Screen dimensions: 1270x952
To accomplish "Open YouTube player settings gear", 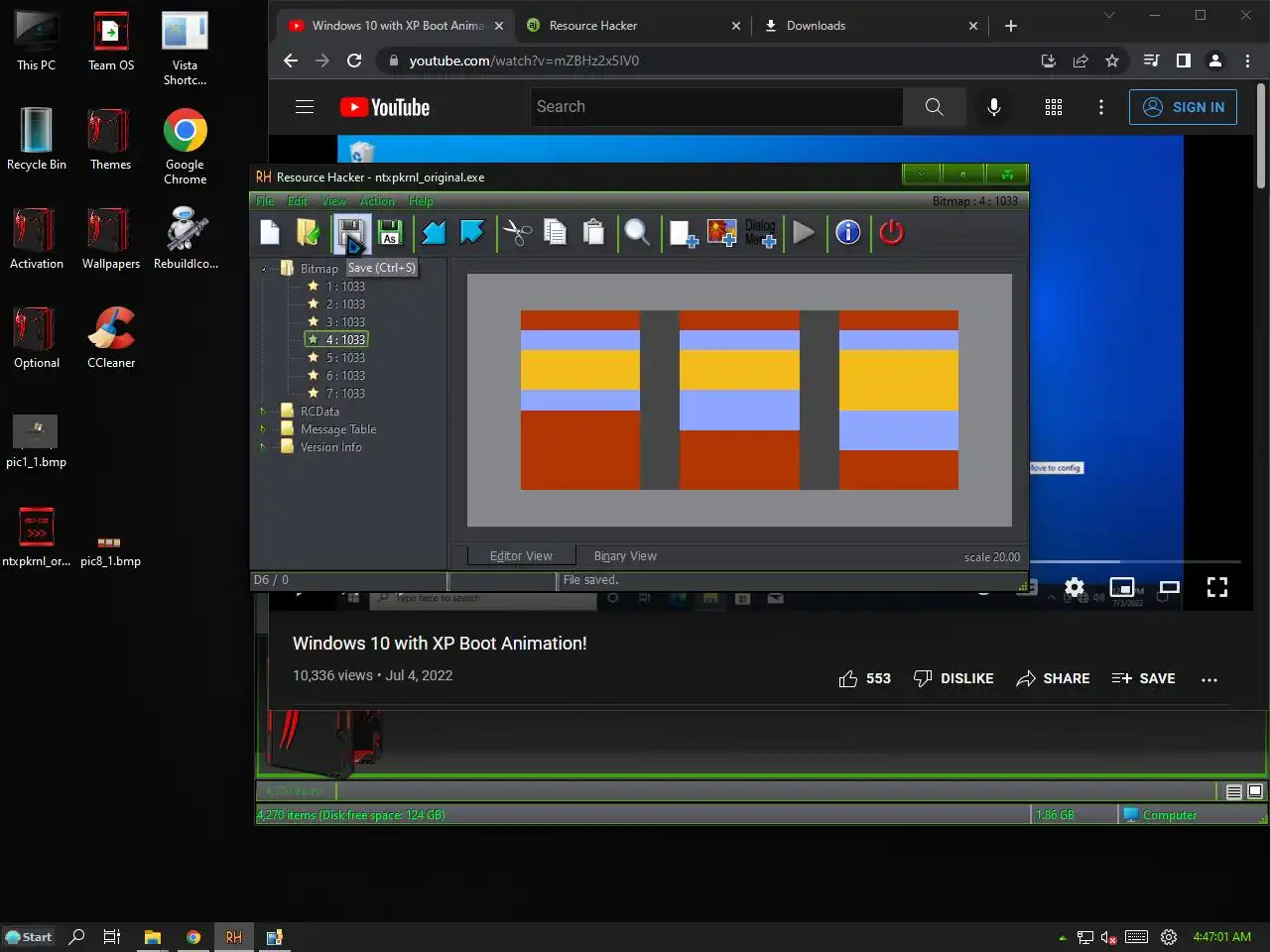I will click(1075, 587).
